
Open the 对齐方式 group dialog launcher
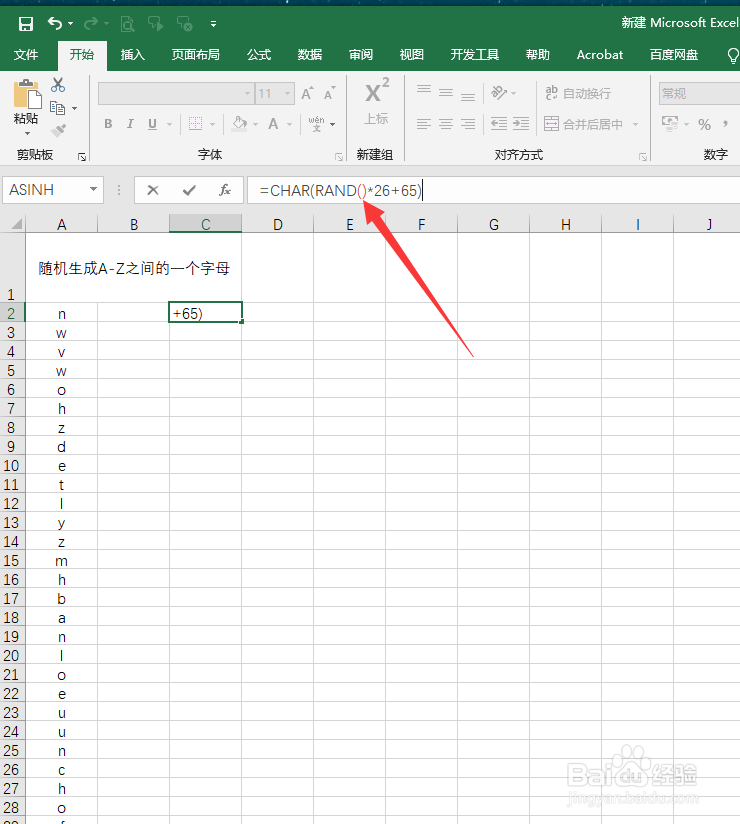(643, 157)
